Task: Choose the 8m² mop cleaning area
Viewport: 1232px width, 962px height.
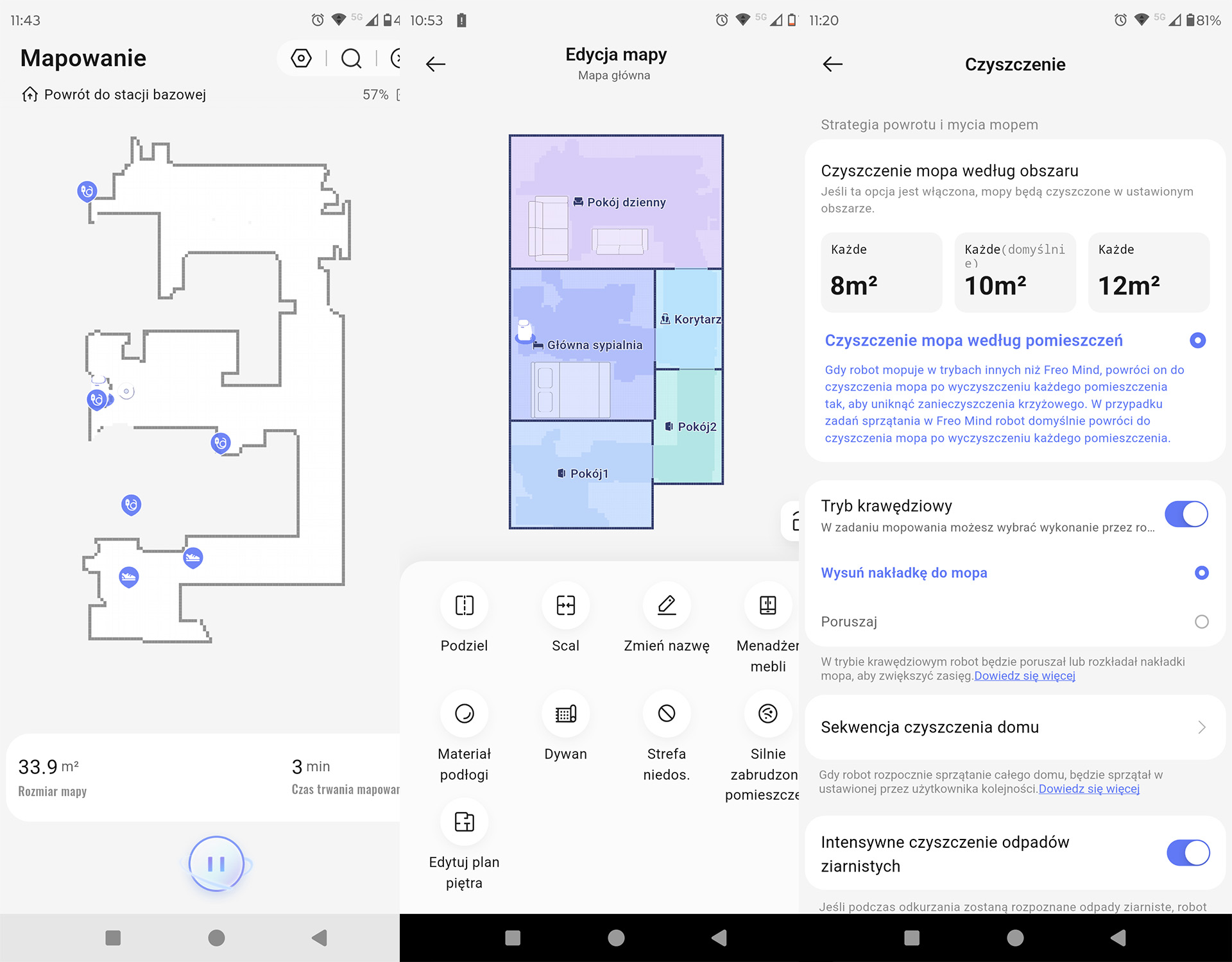Action: tap(881, 273)
